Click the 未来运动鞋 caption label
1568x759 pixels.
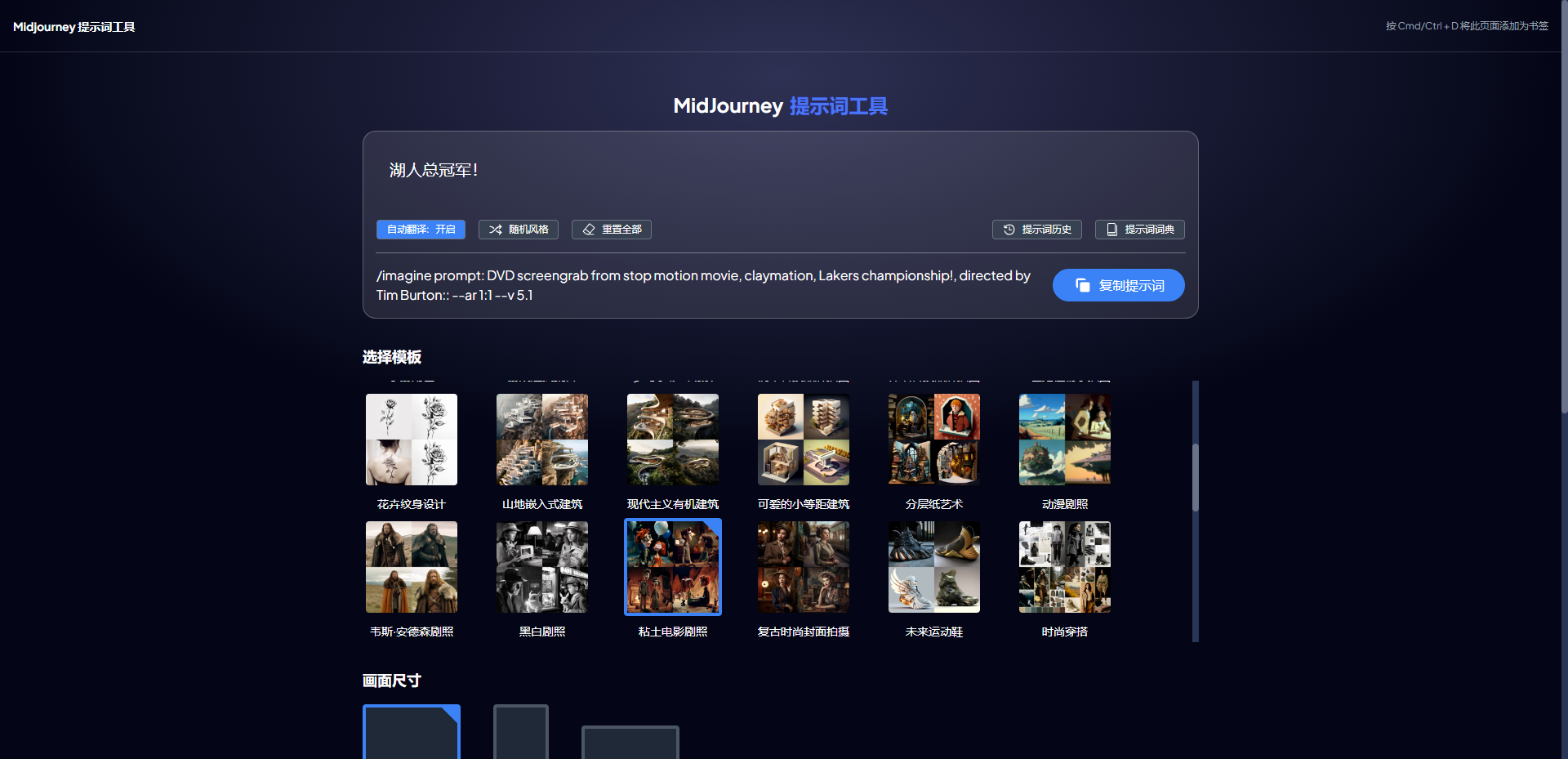pyautogui.click(x=934, y=632)
